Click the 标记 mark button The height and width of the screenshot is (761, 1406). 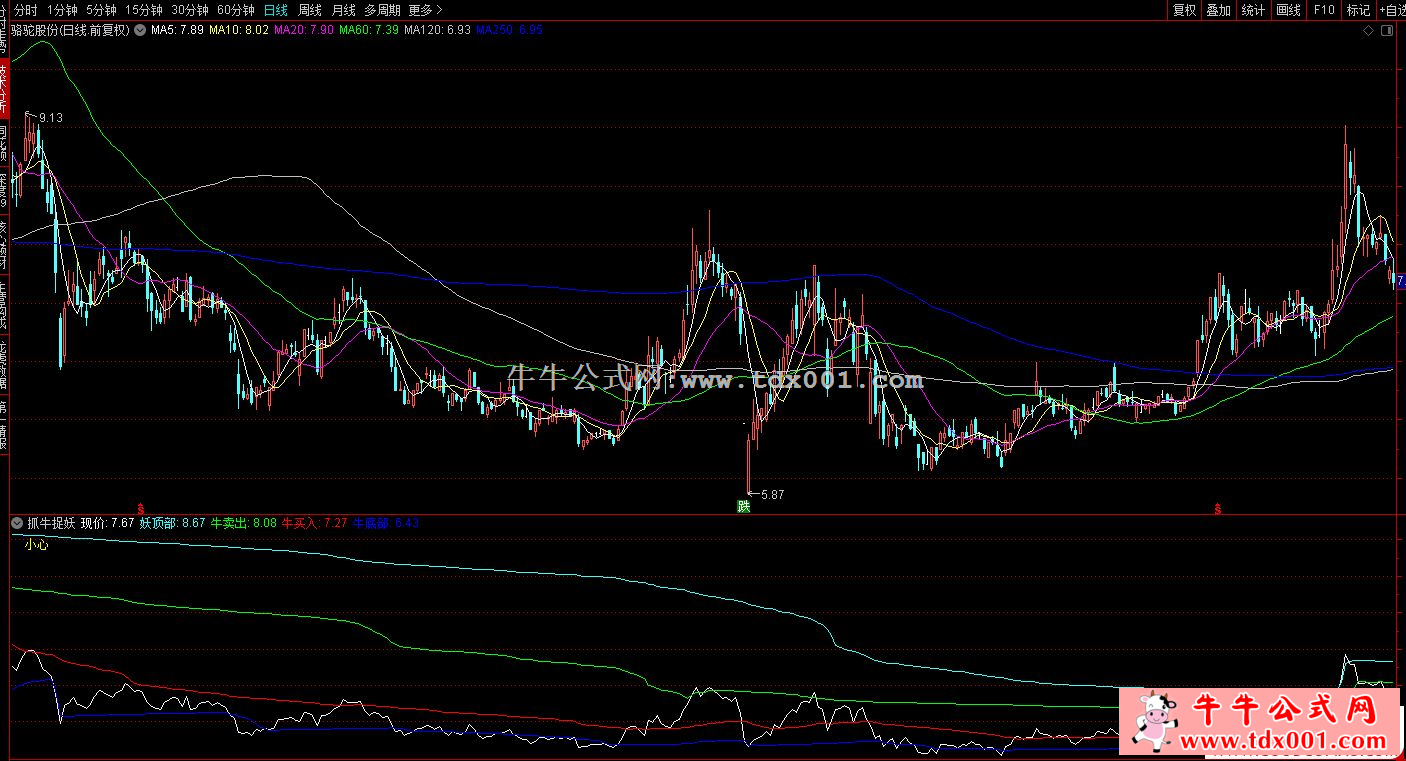(1358, 10)
